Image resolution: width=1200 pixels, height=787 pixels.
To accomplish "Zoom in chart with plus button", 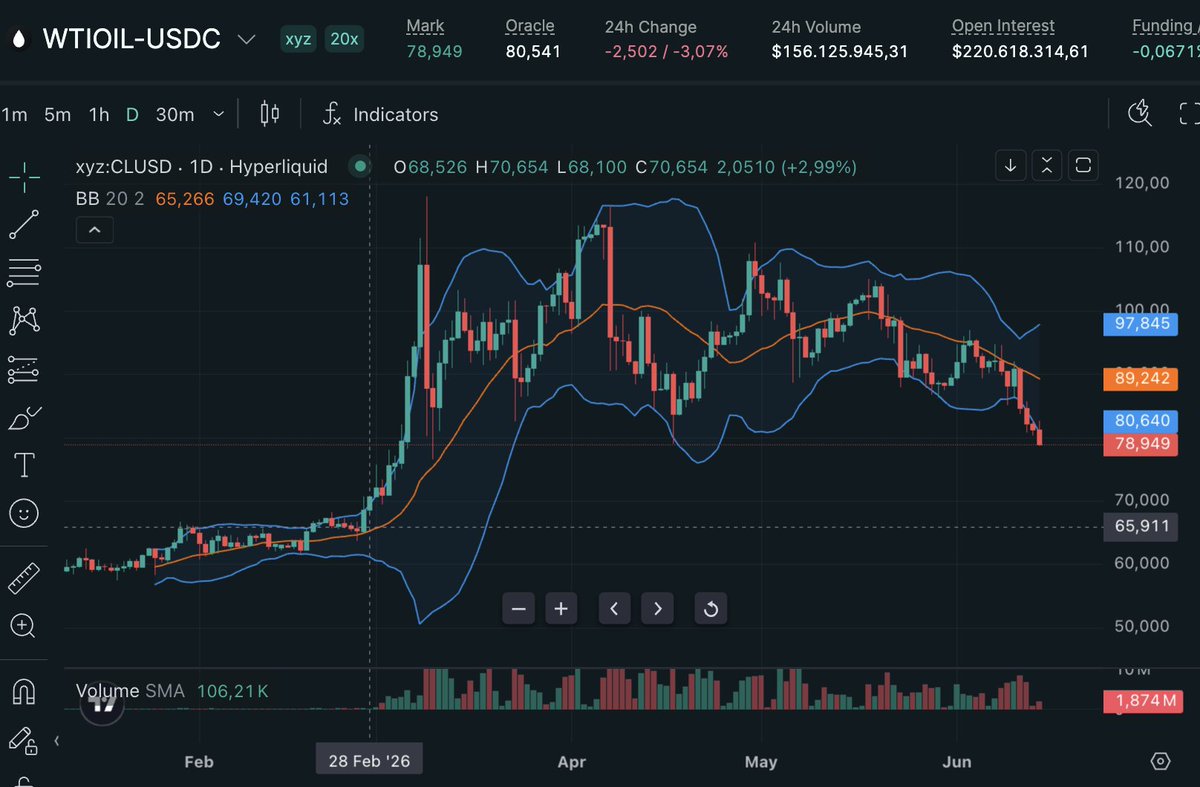I will [561, 608].
